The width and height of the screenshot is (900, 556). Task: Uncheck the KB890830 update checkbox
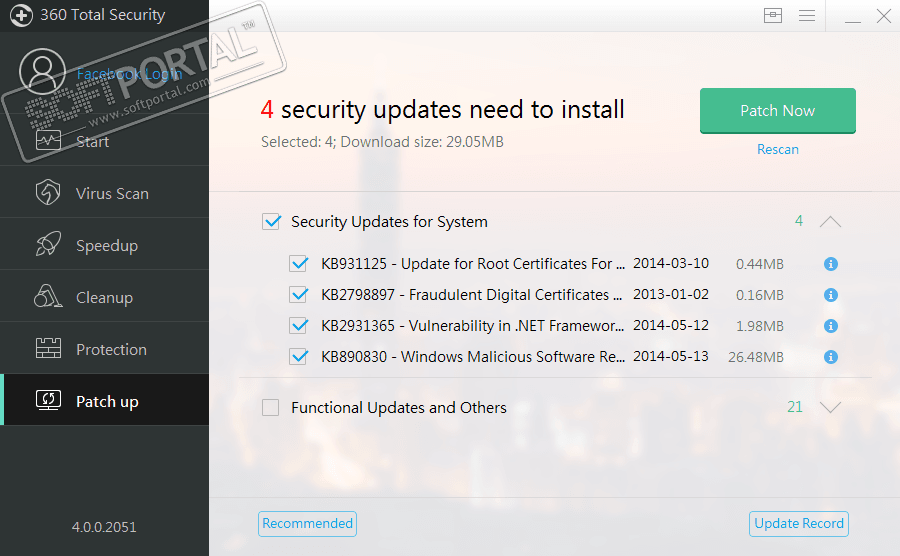click(x=298, y=357)
